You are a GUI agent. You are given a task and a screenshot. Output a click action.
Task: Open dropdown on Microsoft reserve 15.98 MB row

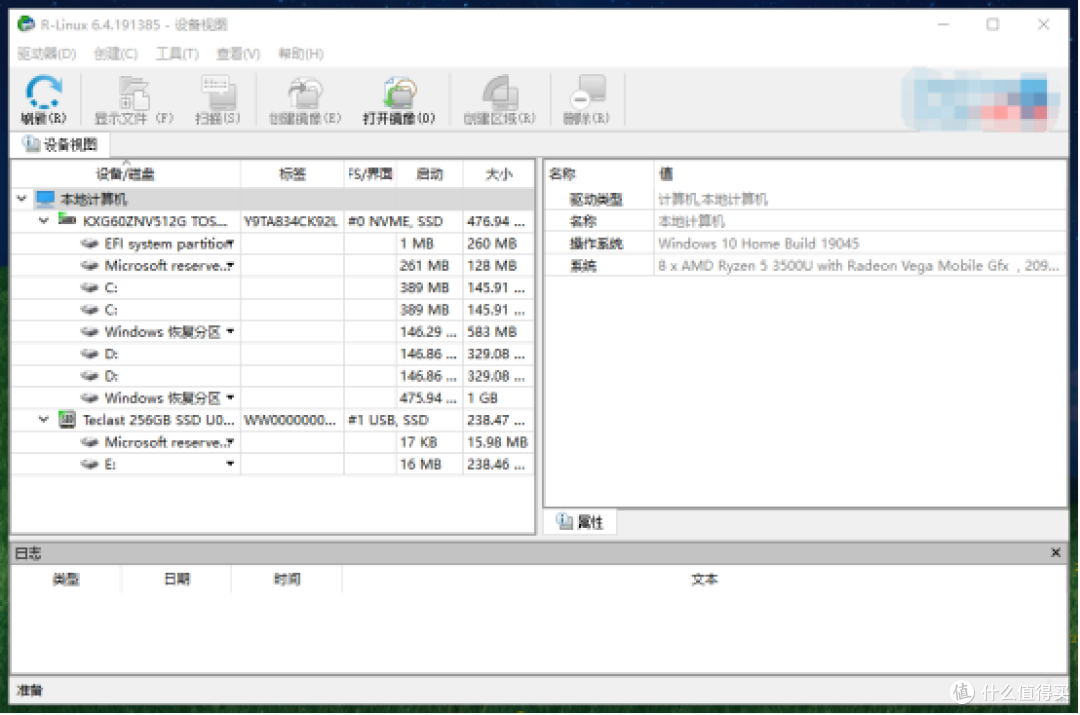[x=230, y=442]
